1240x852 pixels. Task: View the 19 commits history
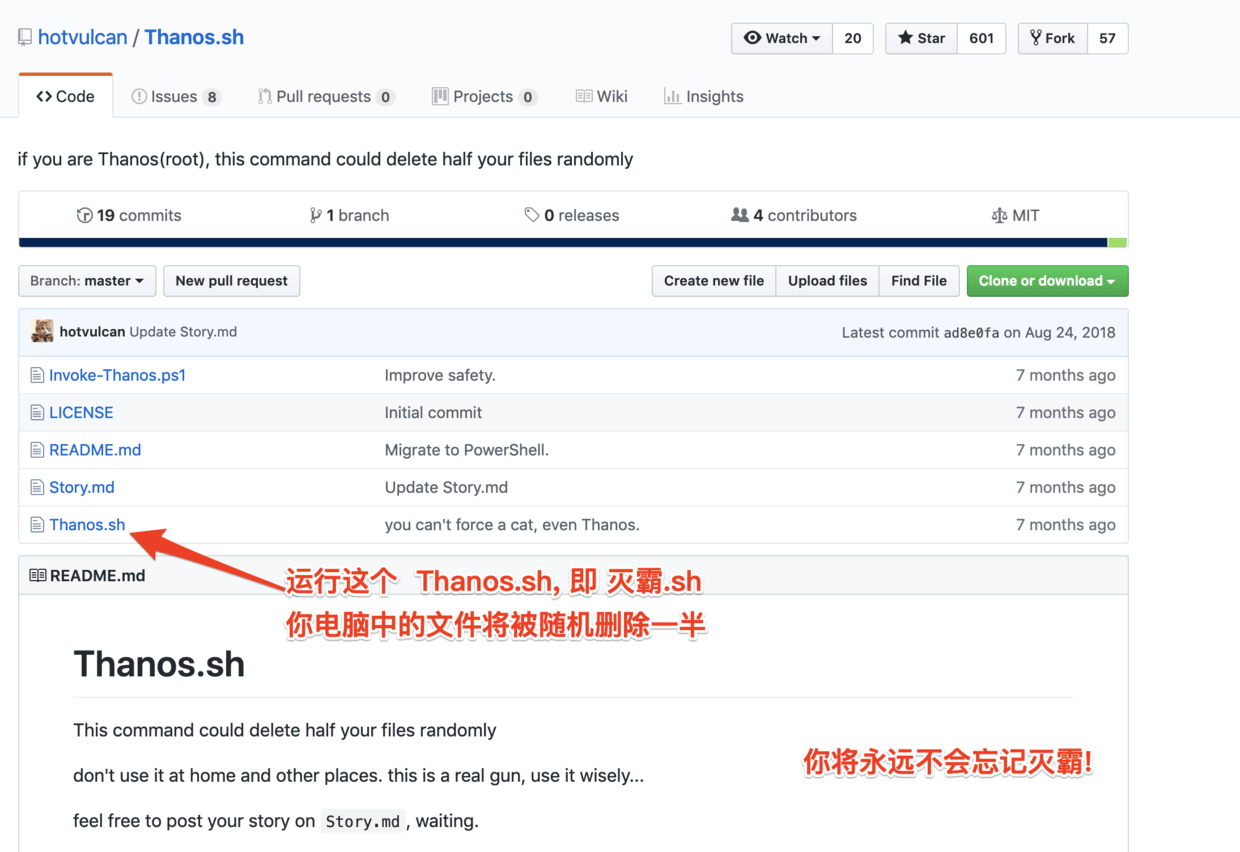pyautogui.click(x=129, y=215)
